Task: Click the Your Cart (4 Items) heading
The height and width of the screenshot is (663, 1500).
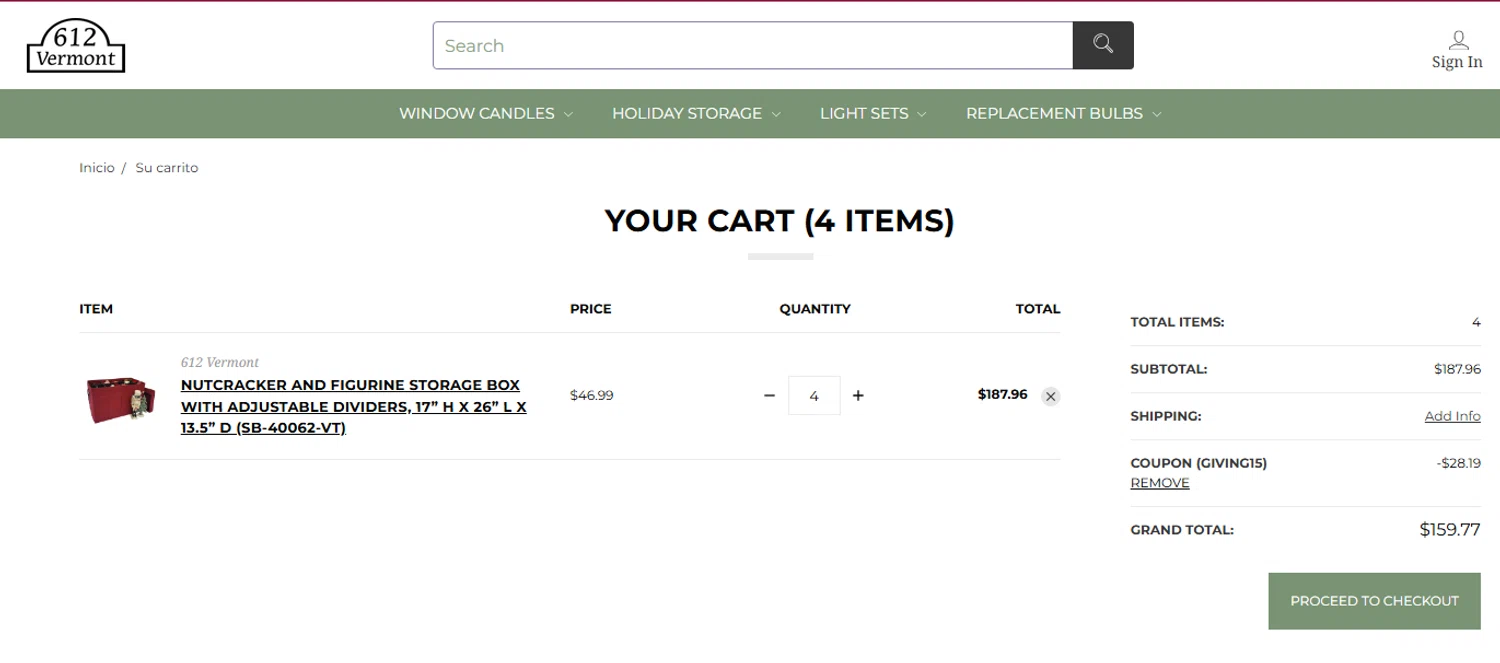Action: click(x=780, y=220)
